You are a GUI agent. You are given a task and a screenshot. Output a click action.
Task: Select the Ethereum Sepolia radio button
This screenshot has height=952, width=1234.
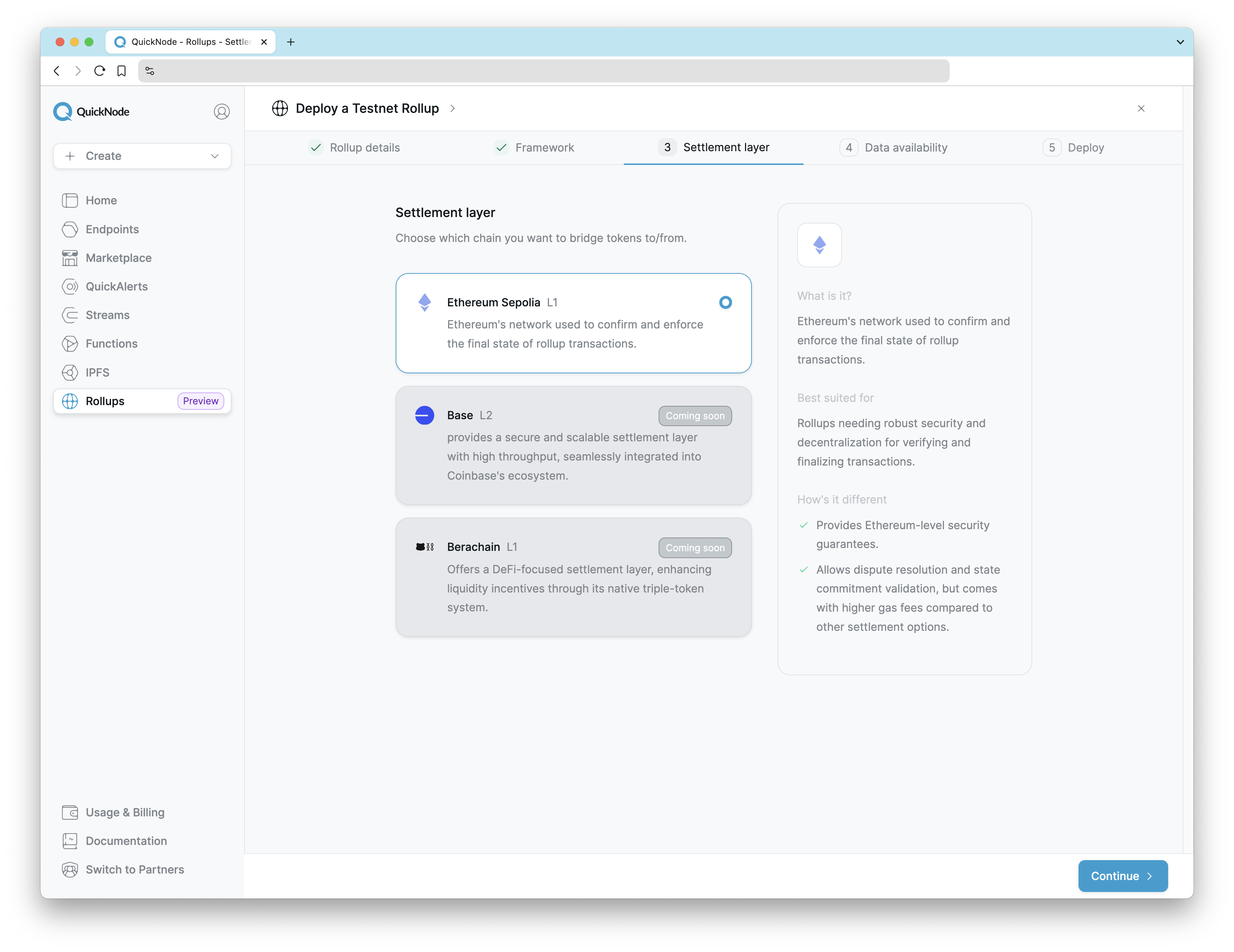coord(725,302)
